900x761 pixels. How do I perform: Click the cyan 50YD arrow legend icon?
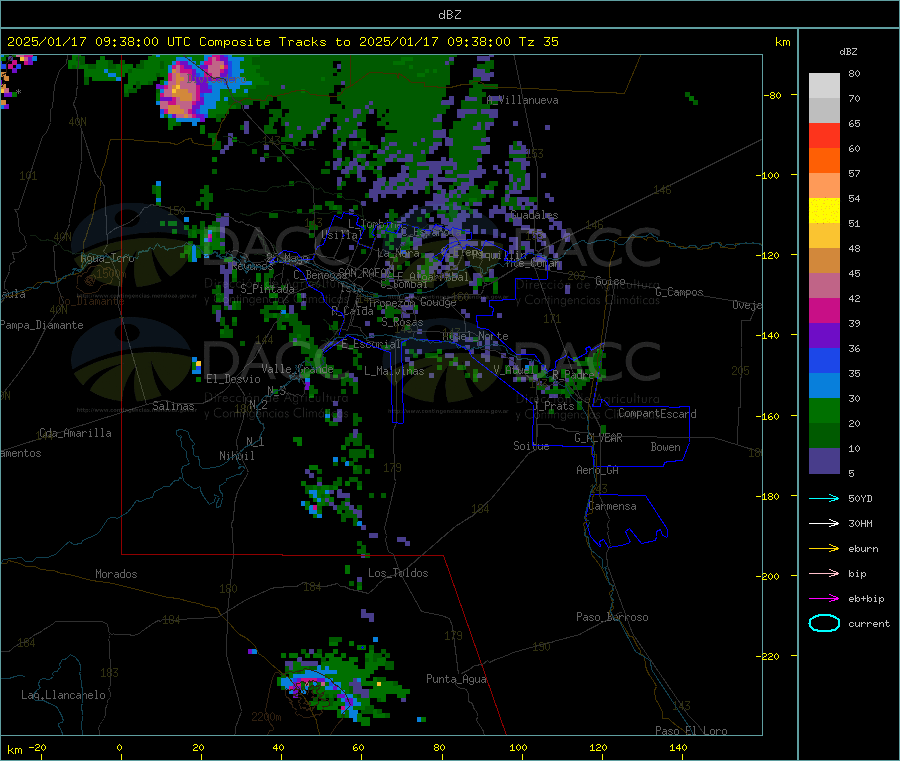point(824,498)
